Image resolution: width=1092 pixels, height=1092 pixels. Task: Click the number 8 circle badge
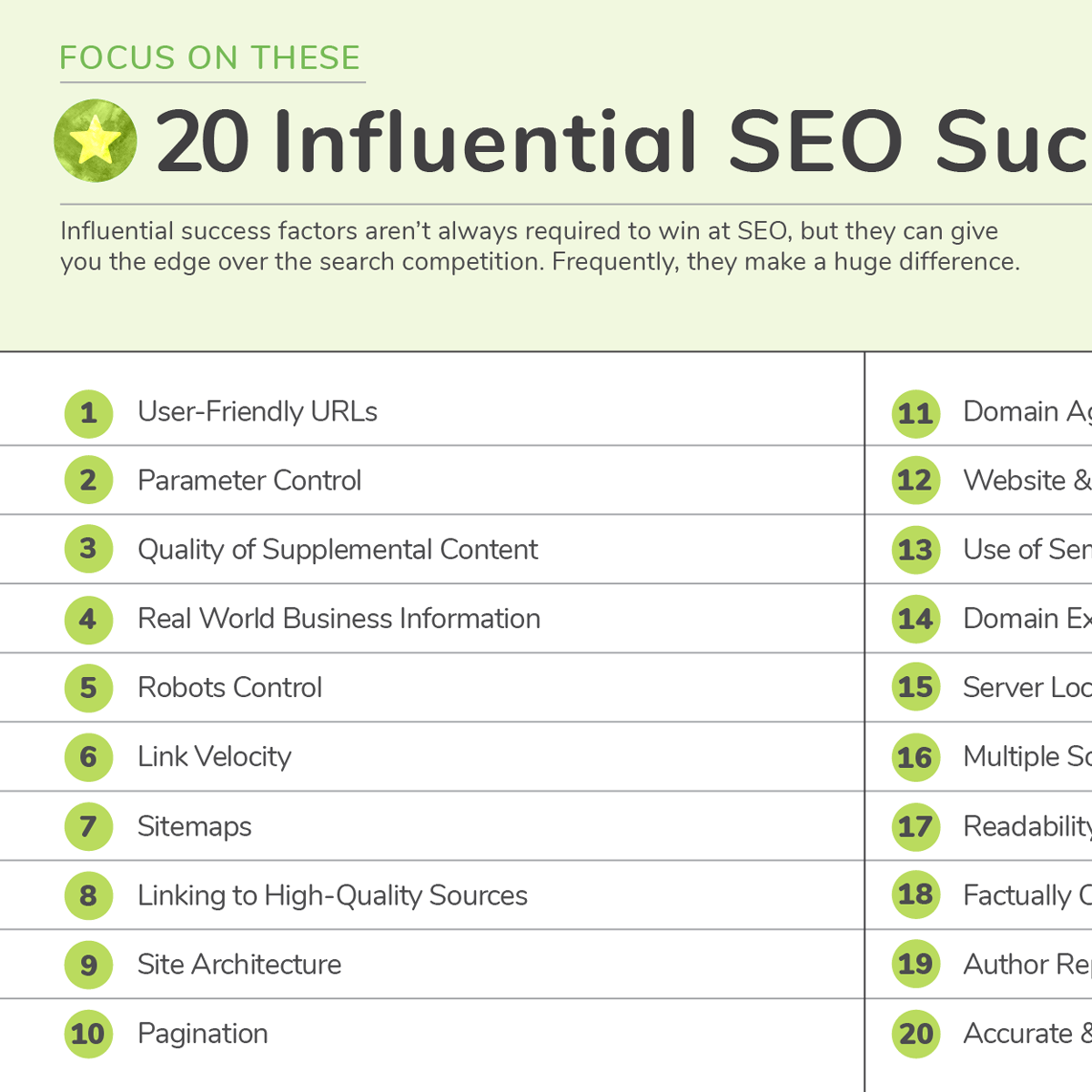tap(88, 895)
